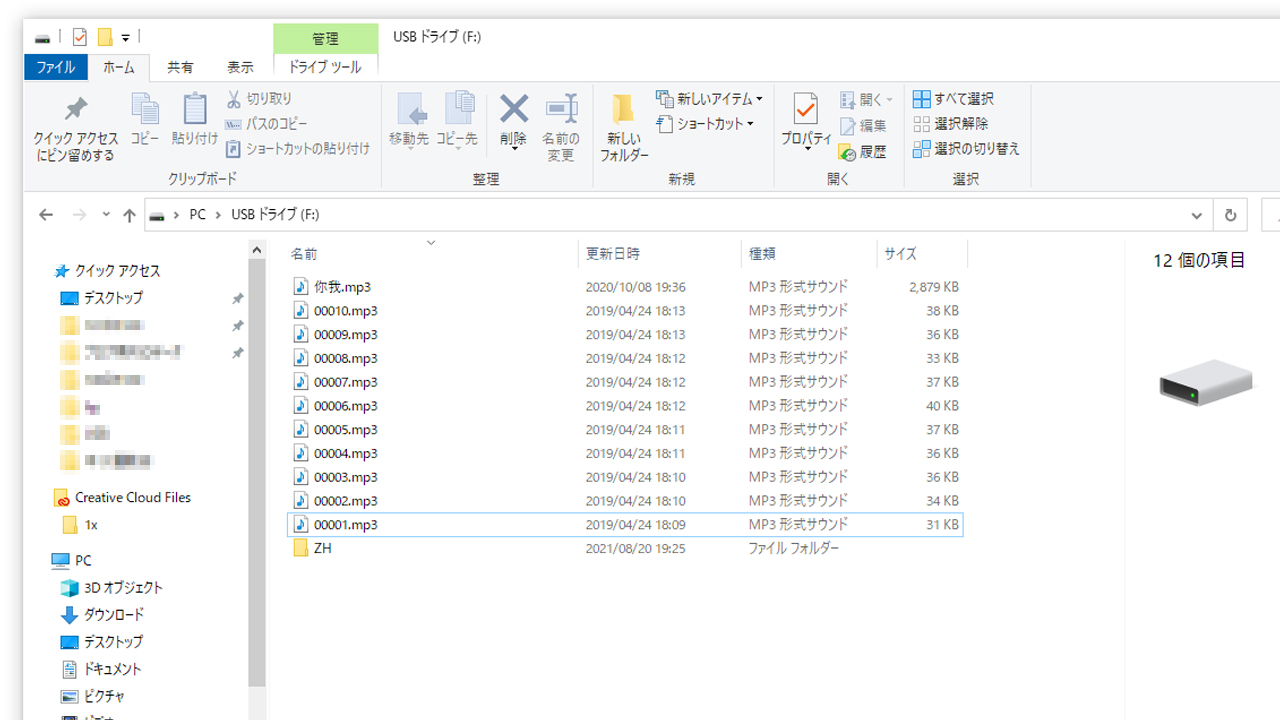The width and height of the screenshot is (1280, 720).
Task: Click the Copy icon in the ribbon
Action: [x=145, y=110]
